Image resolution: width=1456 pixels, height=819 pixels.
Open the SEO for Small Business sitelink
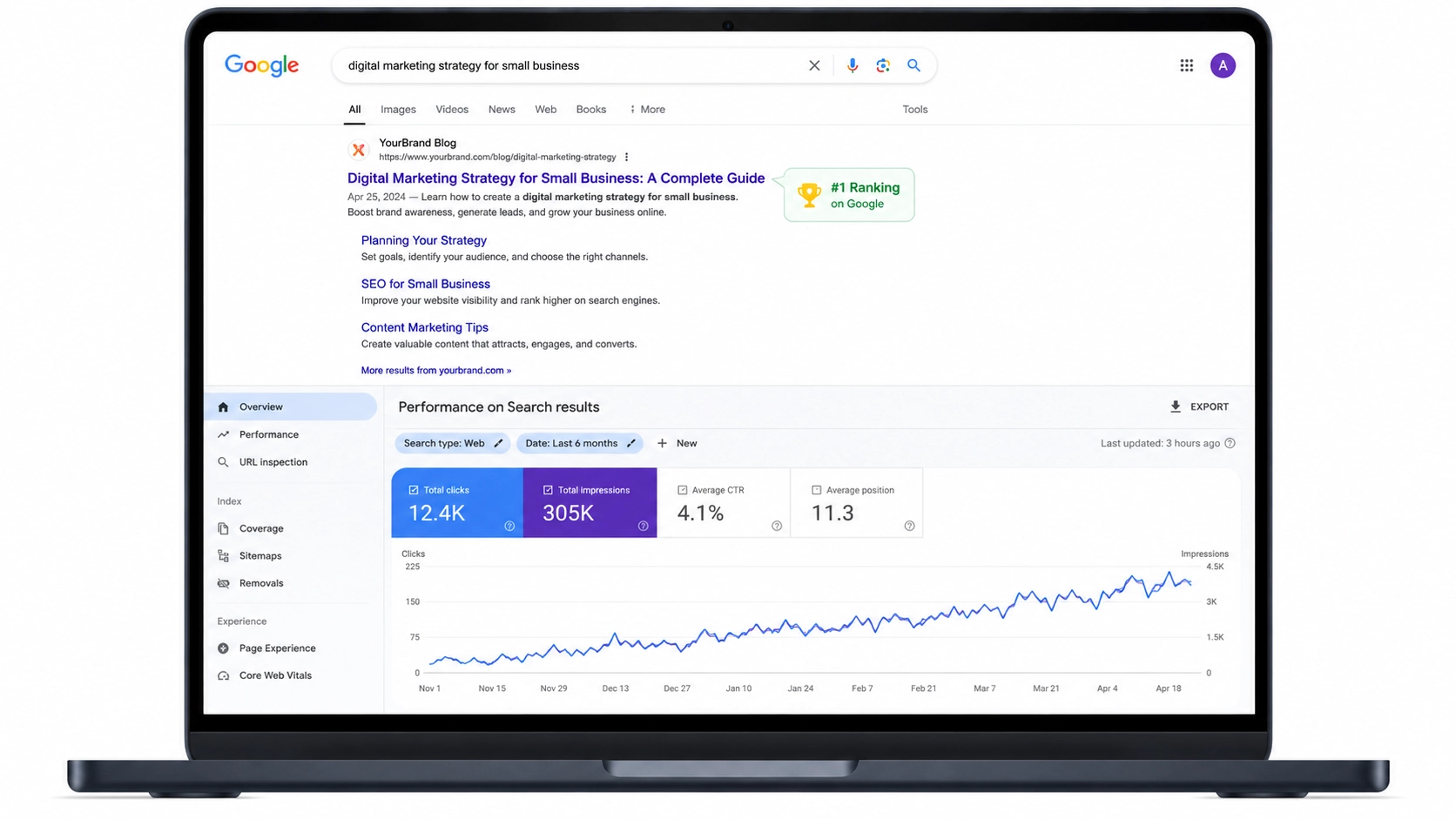425,284
